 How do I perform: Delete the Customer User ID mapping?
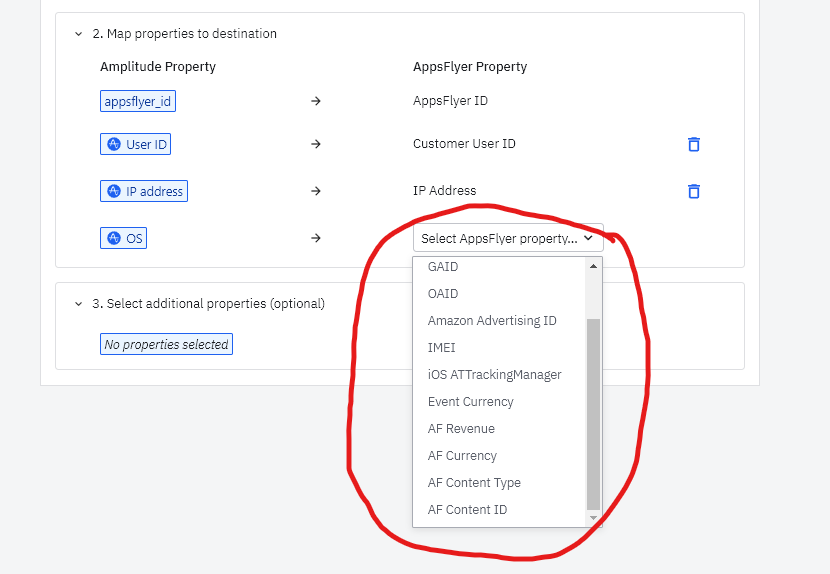tap(693, 144)
